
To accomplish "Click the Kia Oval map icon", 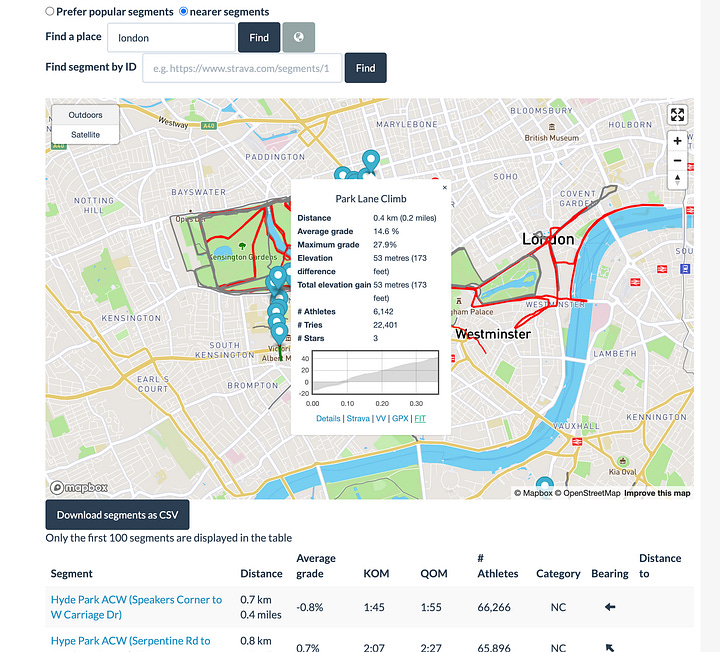I will click(622, 461).
